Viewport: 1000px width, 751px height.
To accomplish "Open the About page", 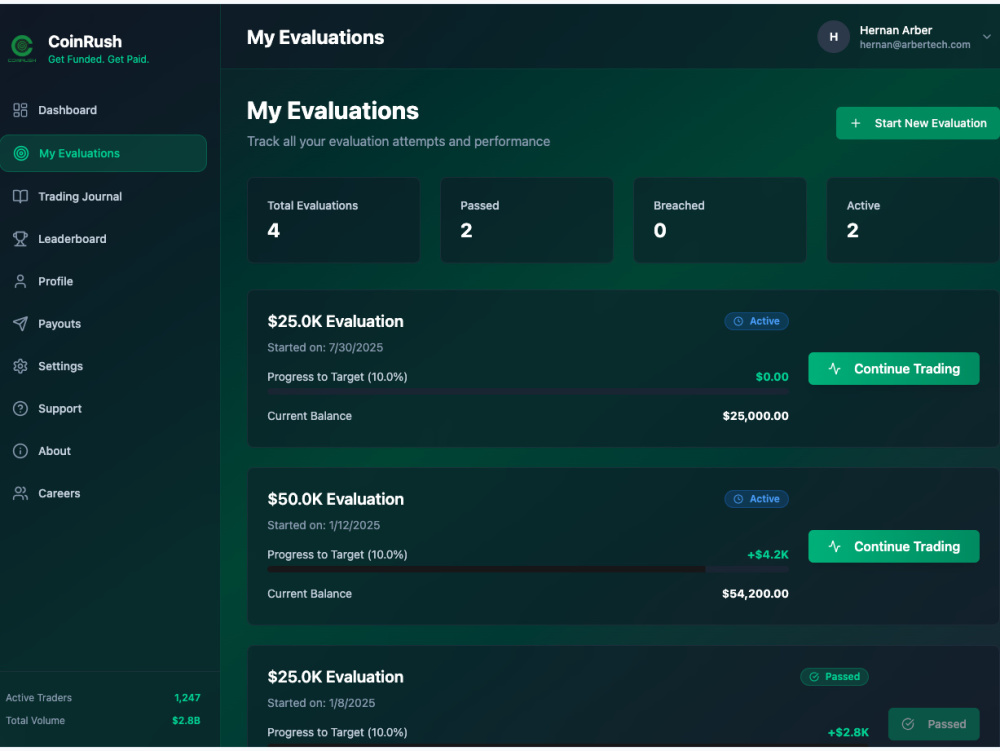I will tap(103, 451).
